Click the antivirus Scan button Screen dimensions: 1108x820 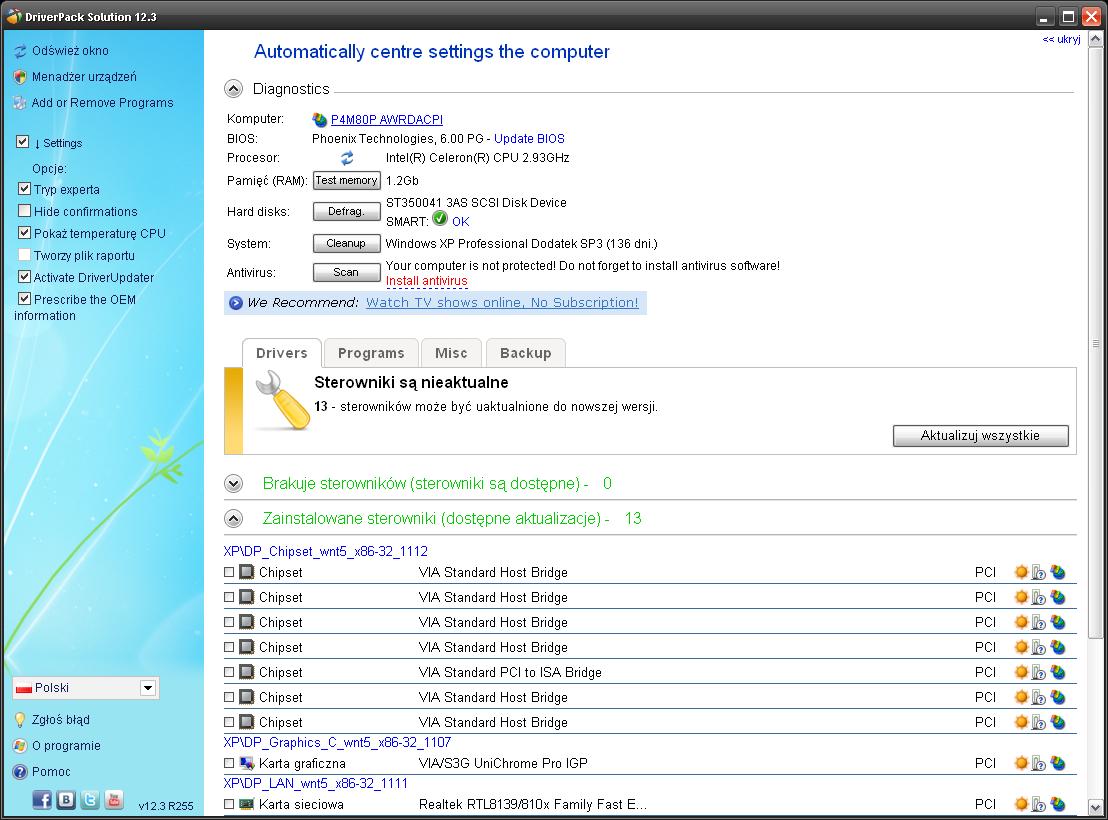(x=346, y=272)
